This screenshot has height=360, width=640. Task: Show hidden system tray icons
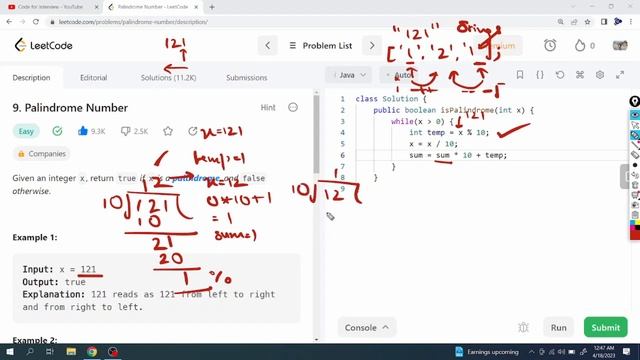coord(531,351)
